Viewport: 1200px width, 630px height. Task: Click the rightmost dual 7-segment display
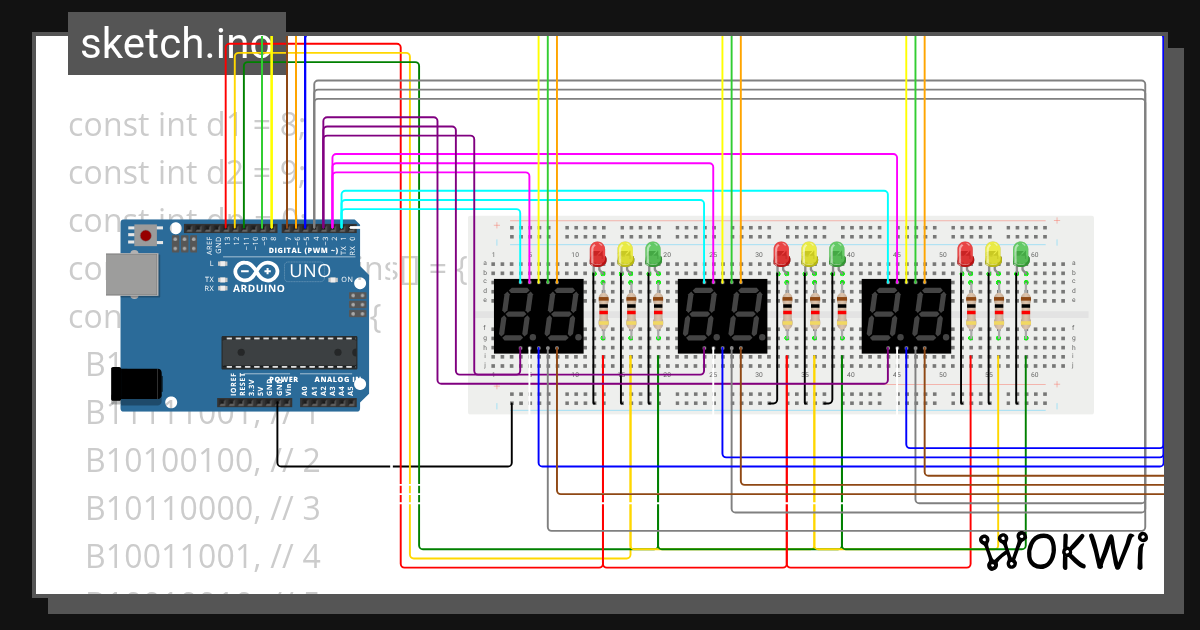coord(905,315)
